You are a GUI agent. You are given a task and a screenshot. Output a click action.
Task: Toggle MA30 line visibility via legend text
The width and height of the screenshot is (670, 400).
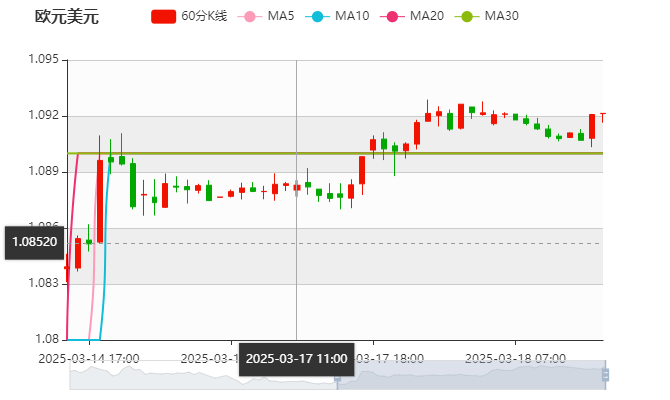pos(501,16)
